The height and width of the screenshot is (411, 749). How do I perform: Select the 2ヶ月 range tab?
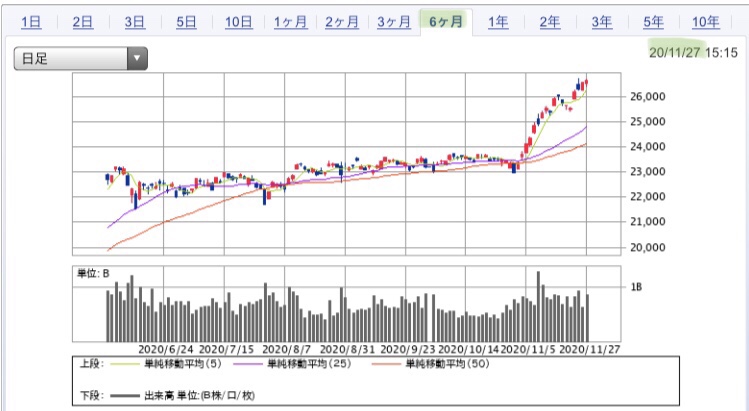341,22
